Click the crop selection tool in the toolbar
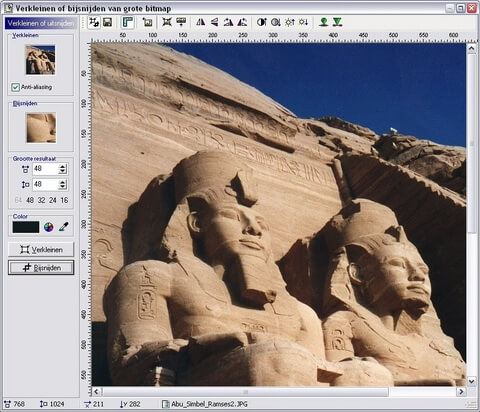 tap(94, 22)
